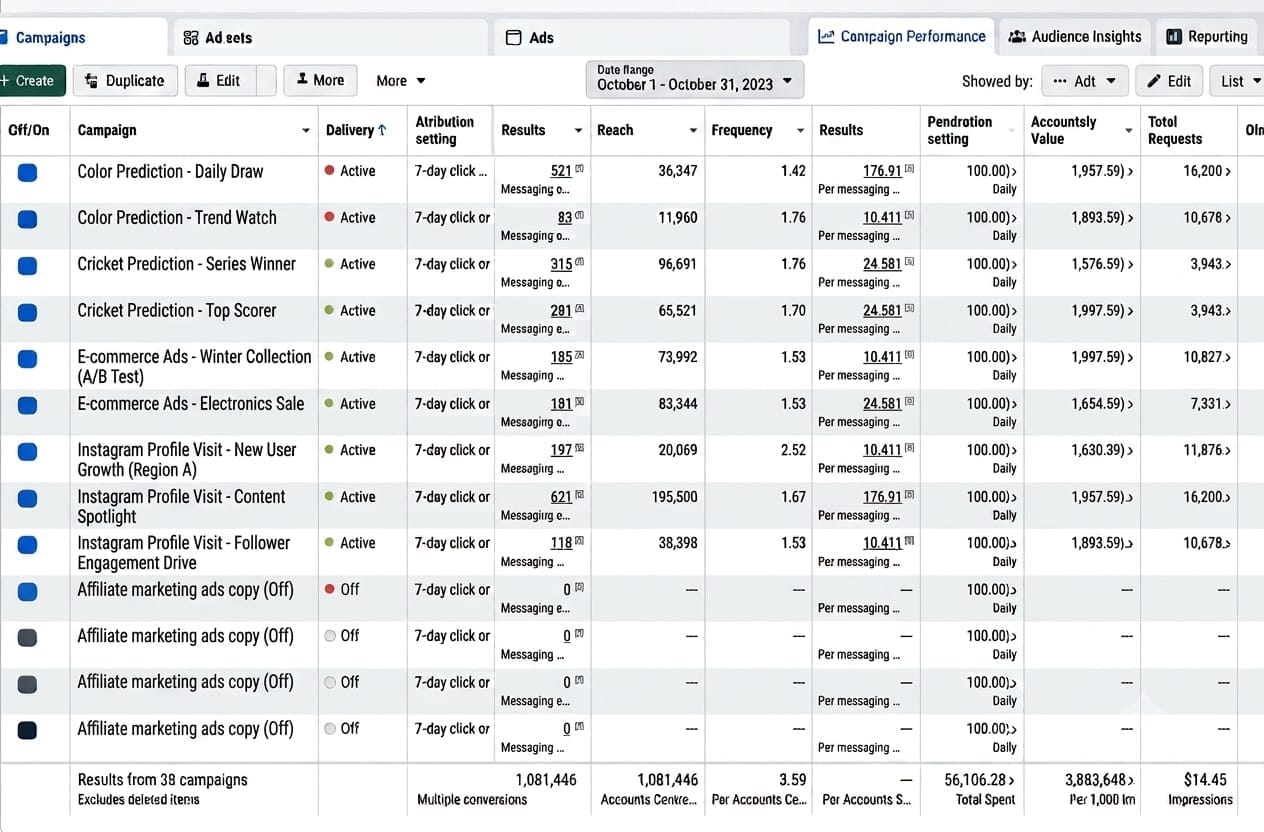
Task: Expand the More dropdown menu
Action: coord(400,81)
